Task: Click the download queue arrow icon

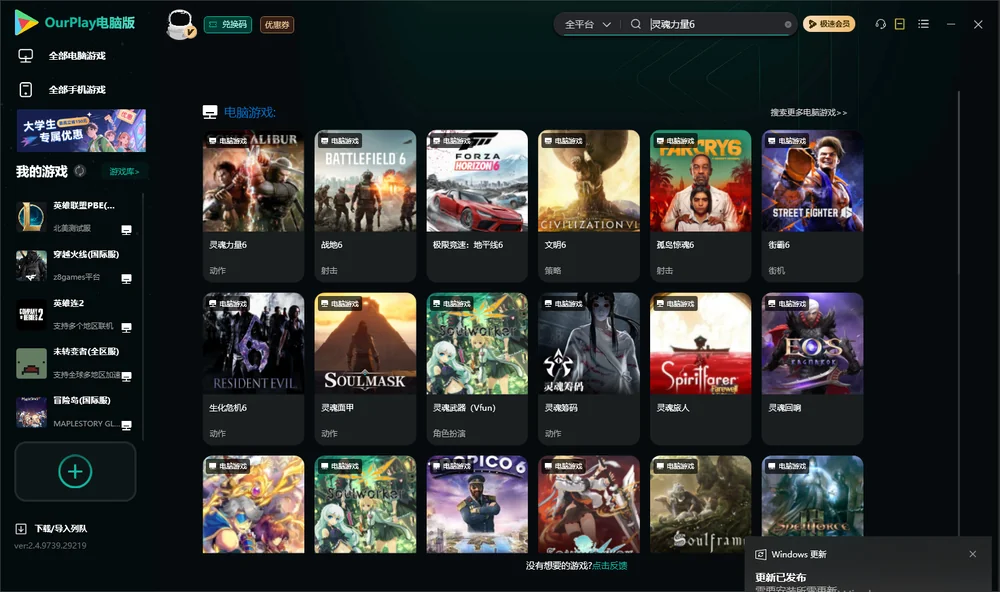Action: coord(21,528)
